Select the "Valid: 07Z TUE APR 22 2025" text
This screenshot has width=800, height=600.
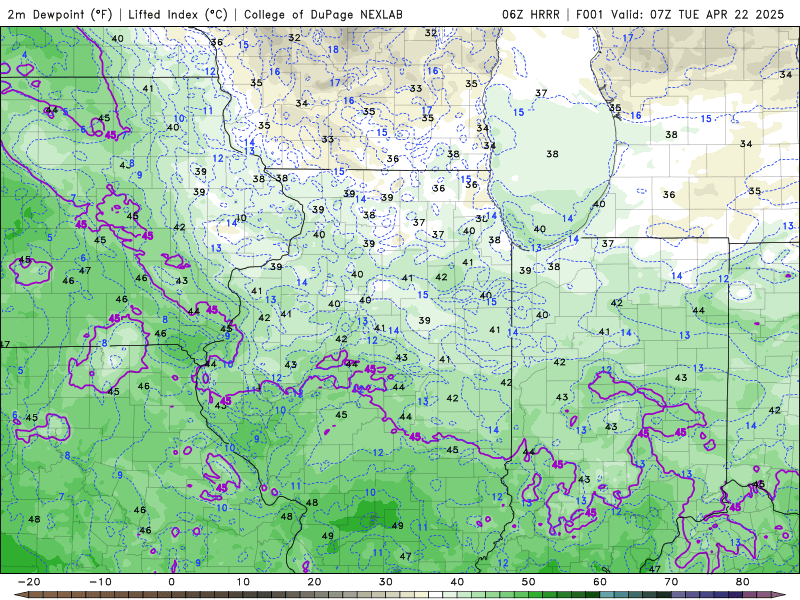[697, 14]
